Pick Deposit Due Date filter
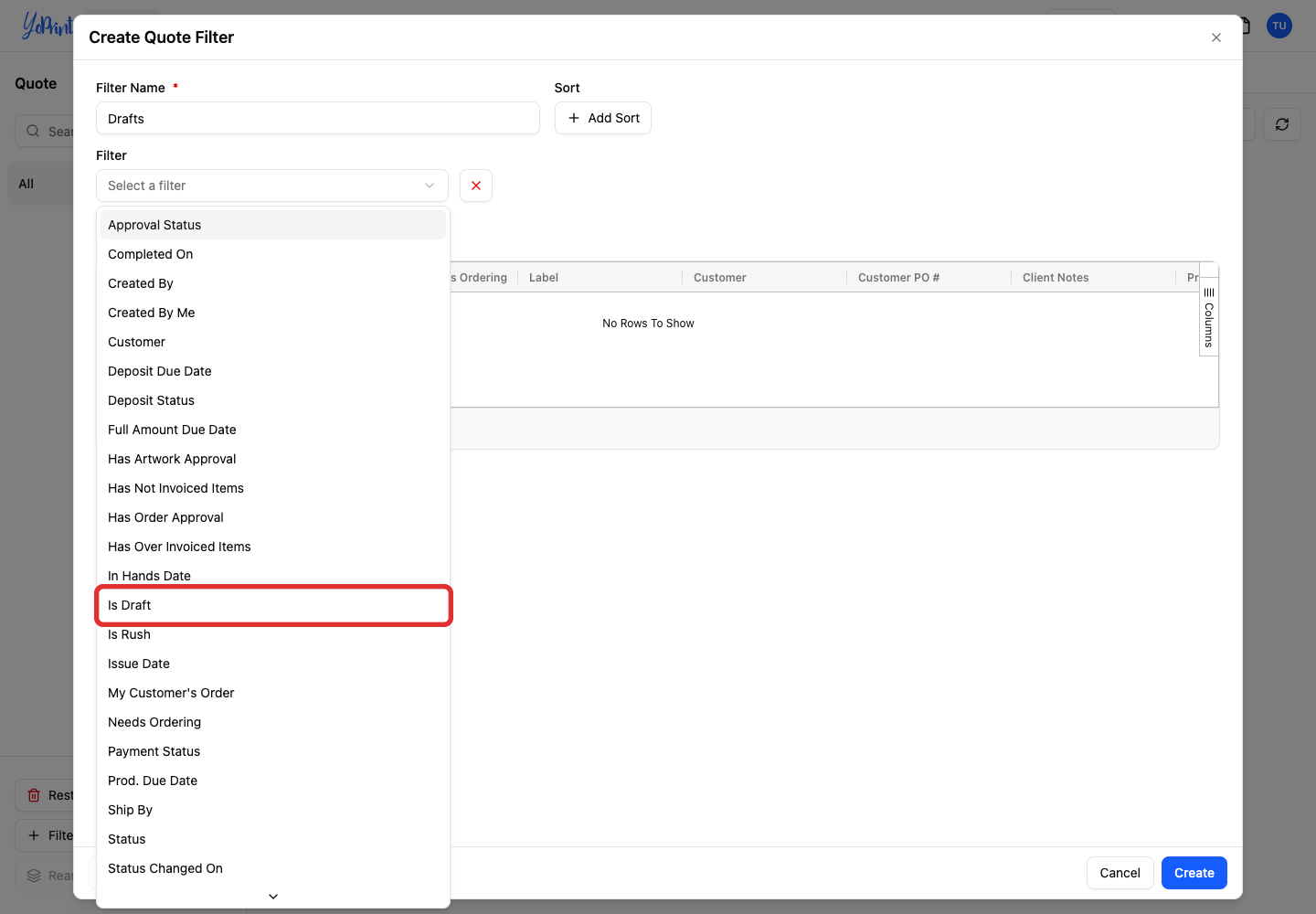The image size is (1316, 914). (273, 371)
